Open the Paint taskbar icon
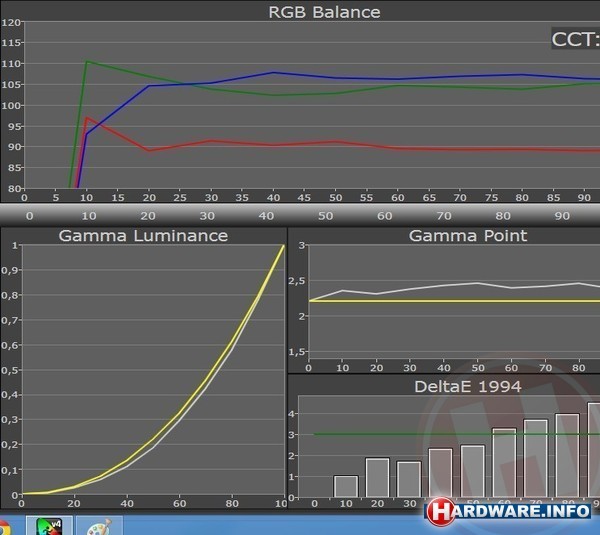The height and width of the screenshot is (535, 600). [99, 526]
